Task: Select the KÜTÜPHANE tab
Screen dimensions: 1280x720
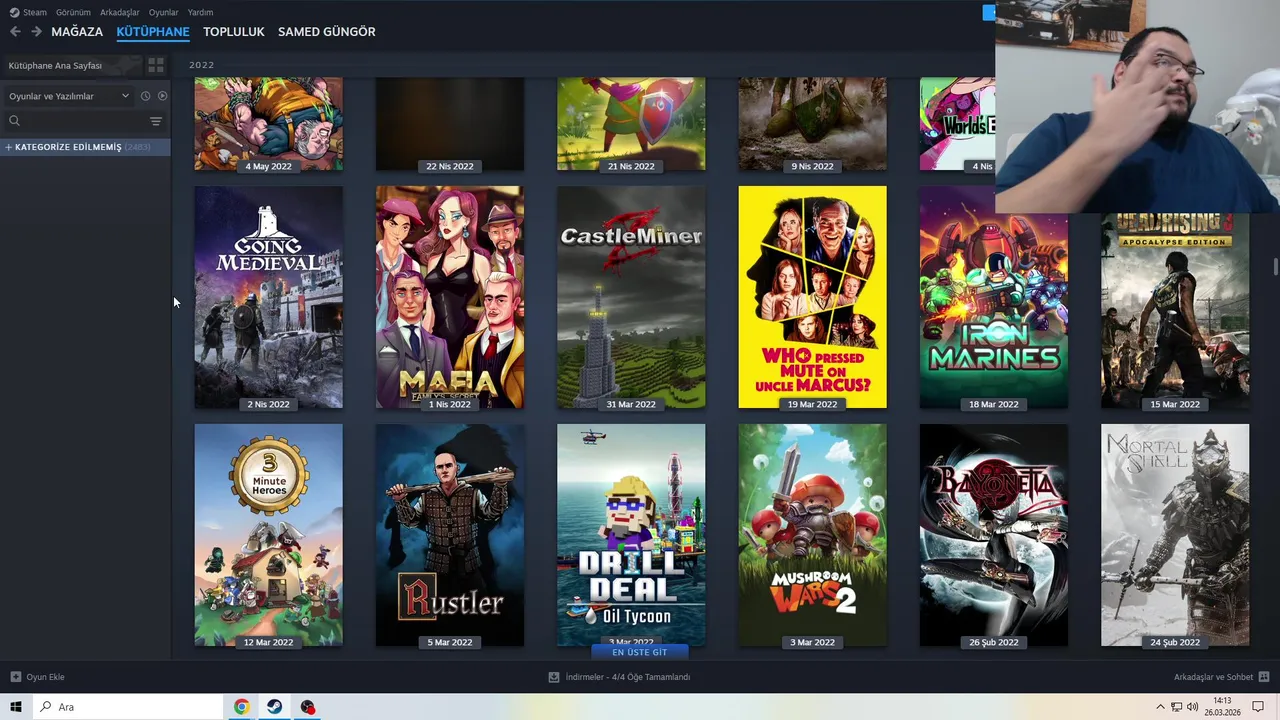Action: click(x=153, y=32)
